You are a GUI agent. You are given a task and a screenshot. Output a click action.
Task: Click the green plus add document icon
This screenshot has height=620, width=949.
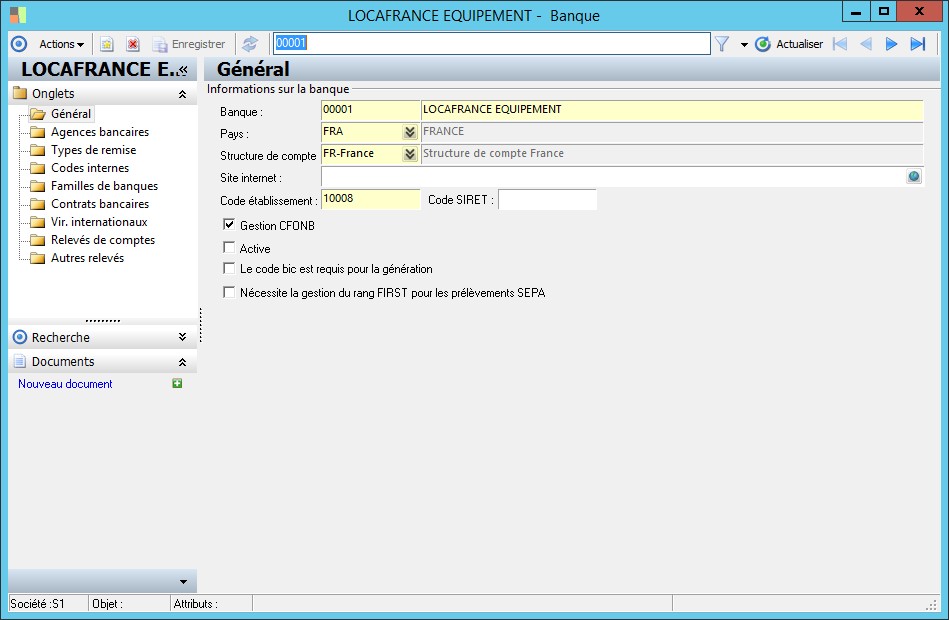[177, 383]
